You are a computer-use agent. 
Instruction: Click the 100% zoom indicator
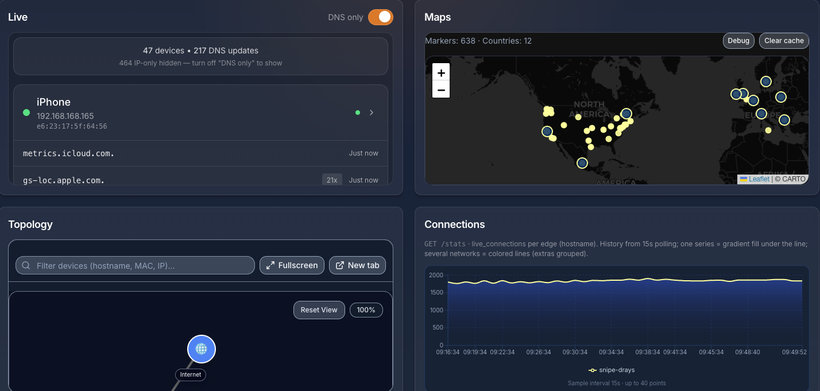point(366,310)
